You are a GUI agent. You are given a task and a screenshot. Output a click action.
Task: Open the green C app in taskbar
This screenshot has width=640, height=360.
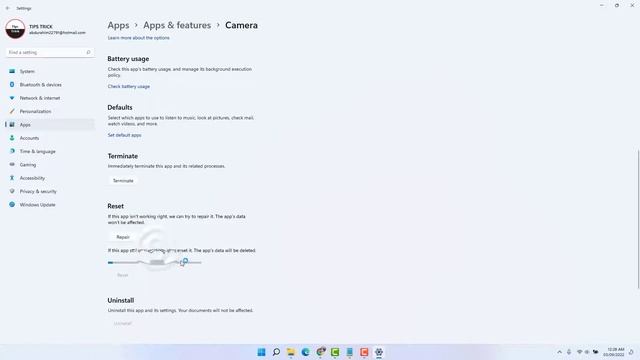(x=335, y=352)
